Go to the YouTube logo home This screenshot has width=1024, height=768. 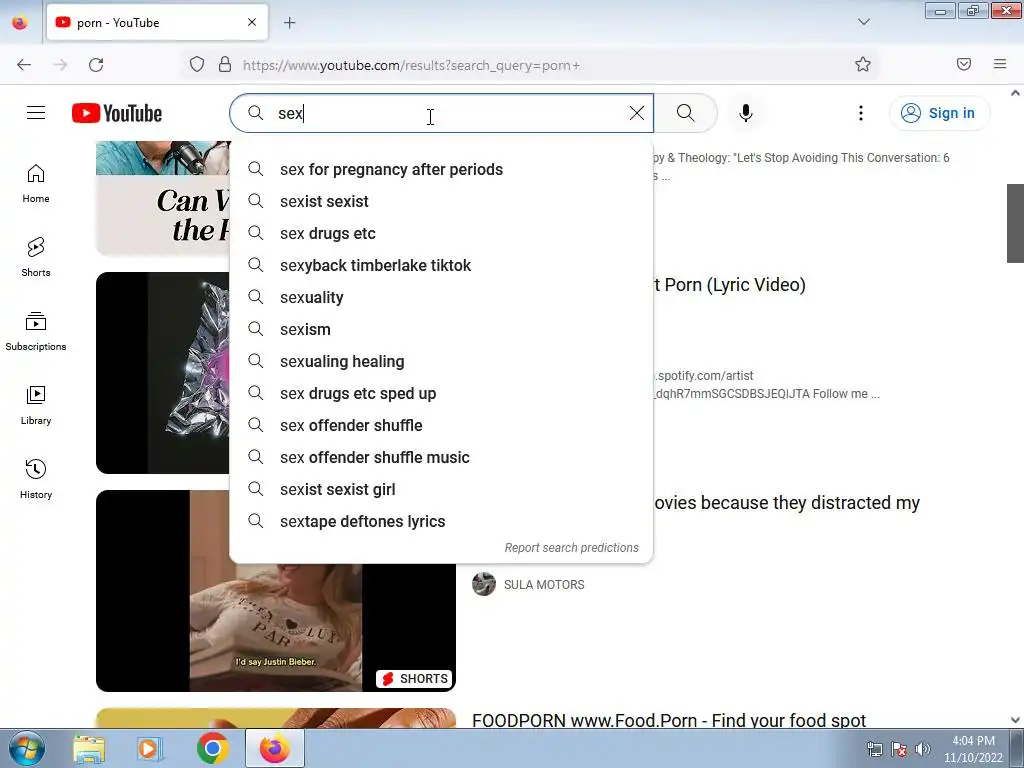(117, 113)
